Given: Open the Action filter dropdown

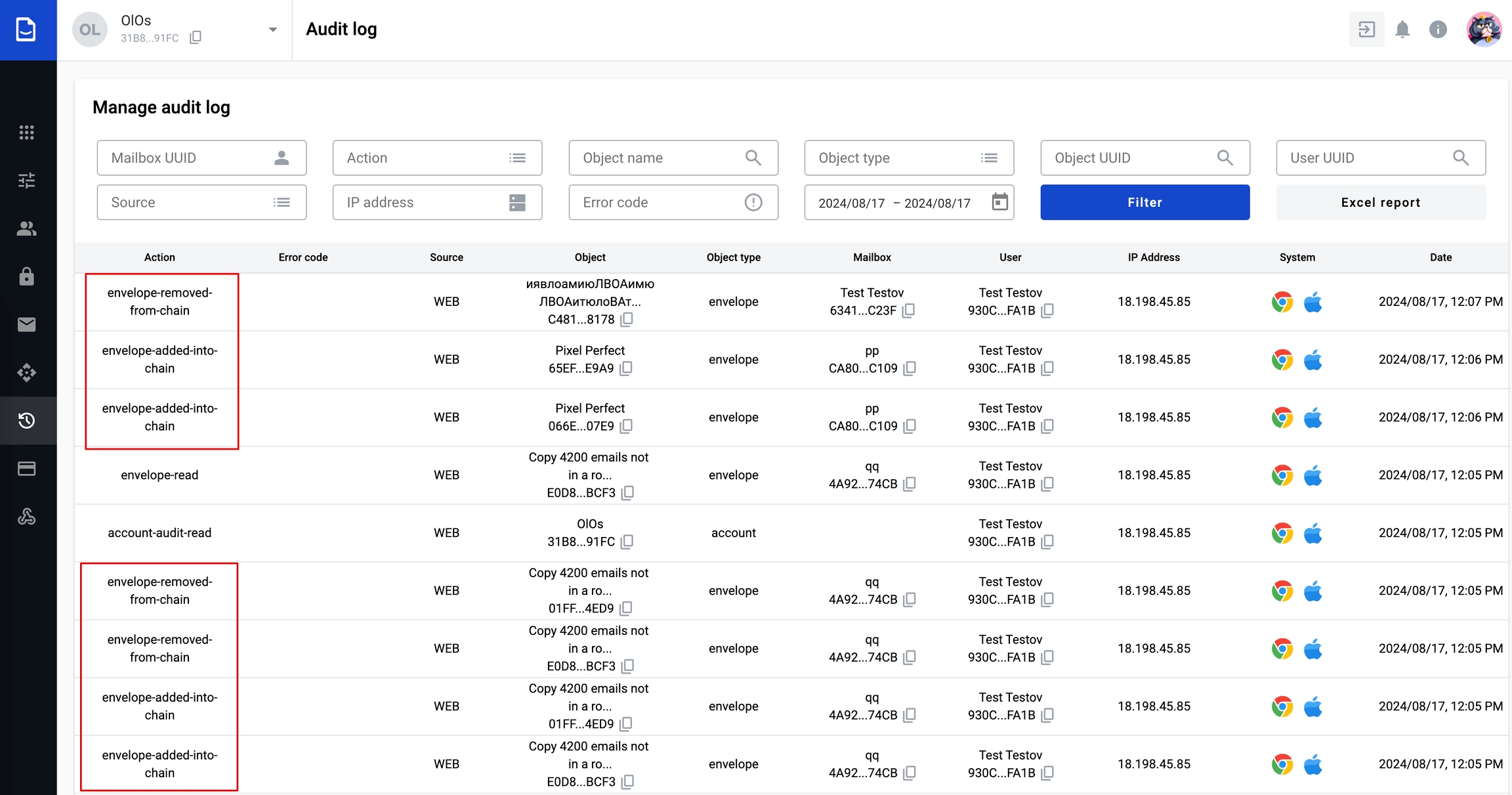Looking at the screenshot, I should (437, 158).
